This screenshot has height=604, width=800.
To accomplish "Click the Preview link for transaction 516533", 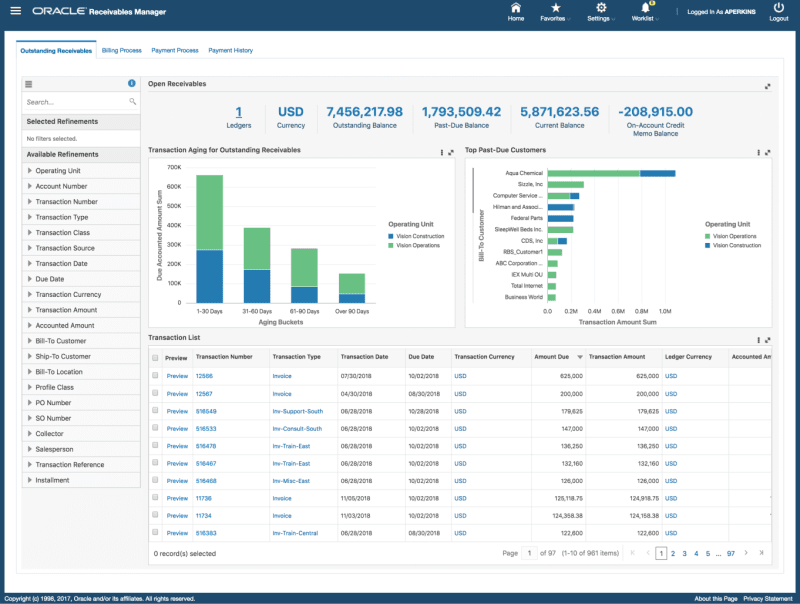I will coord(177,428).
